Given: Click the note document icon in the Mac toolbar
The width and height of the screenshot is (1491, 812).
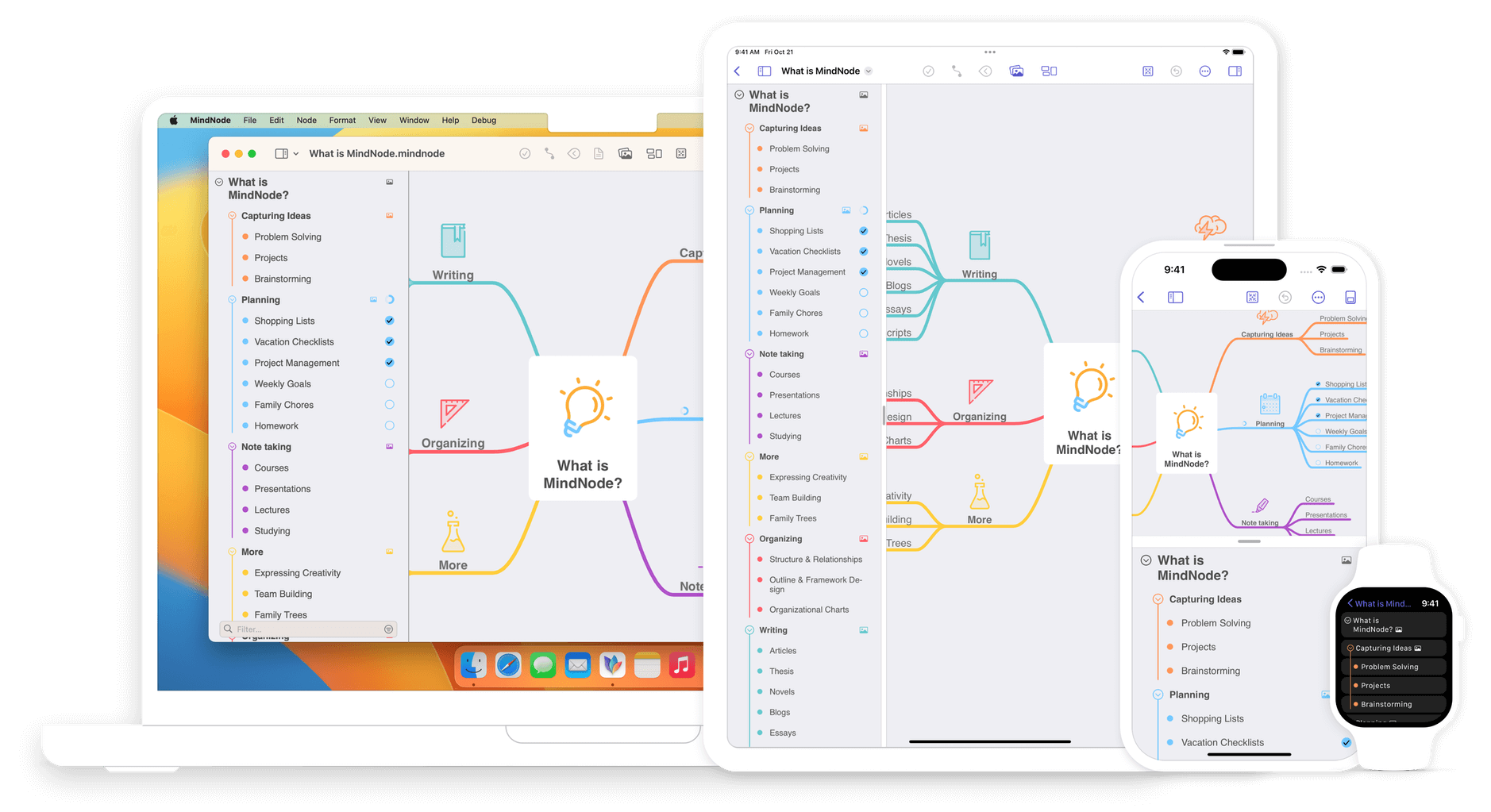Looking at the screenshot, I should pos(599,153).
